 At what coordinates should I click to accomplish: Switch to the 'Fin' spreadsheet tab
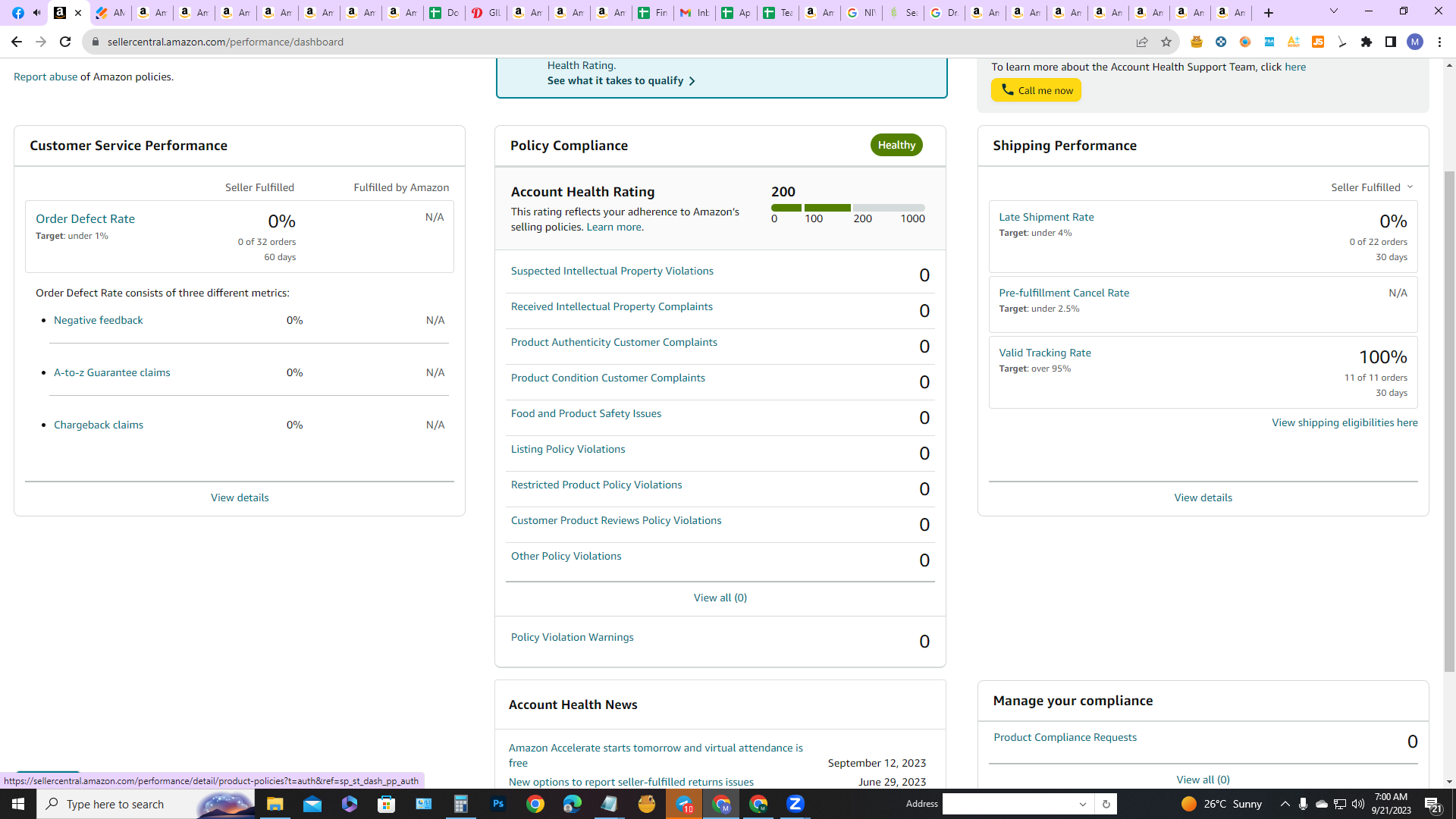652,12
